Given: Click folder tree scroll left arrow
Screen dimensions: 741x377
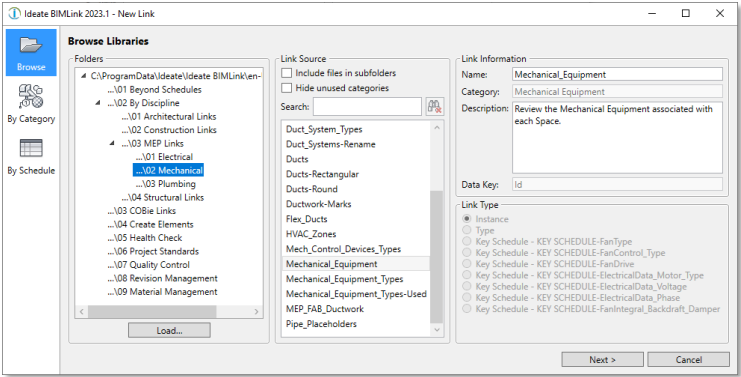Looking at the screenshot, I should pyautogui.click(x=81, y=311).
